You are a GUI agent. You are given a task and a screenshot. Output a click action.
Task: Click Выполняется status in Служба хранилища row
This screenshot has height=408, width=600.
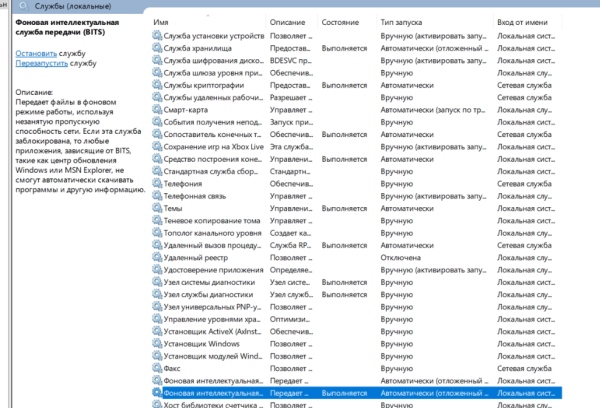[x=344, y=48]
